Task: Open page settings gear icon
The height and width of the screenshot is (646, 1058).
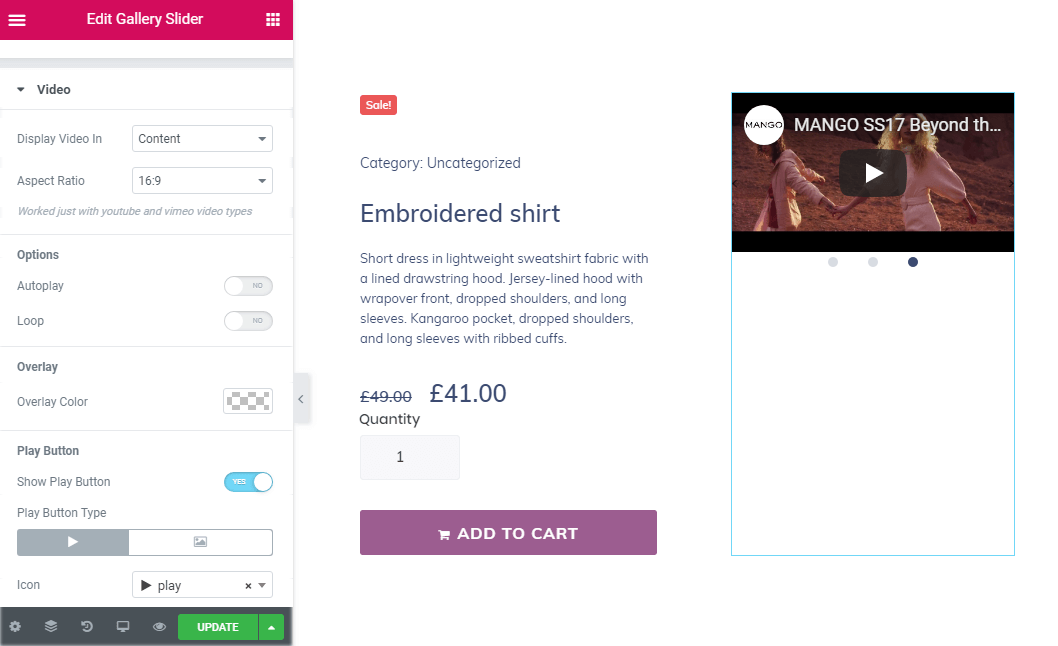Action: (15, 626)
